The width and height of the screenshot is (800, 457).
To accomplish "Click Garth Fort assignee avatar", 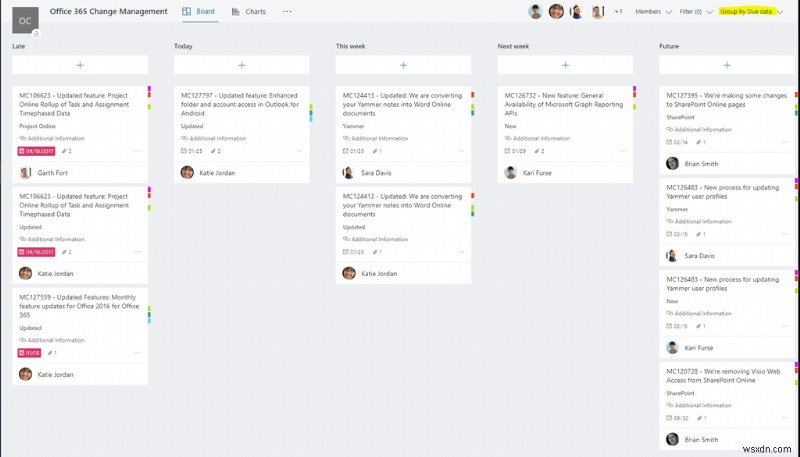I will coord(26,172).
